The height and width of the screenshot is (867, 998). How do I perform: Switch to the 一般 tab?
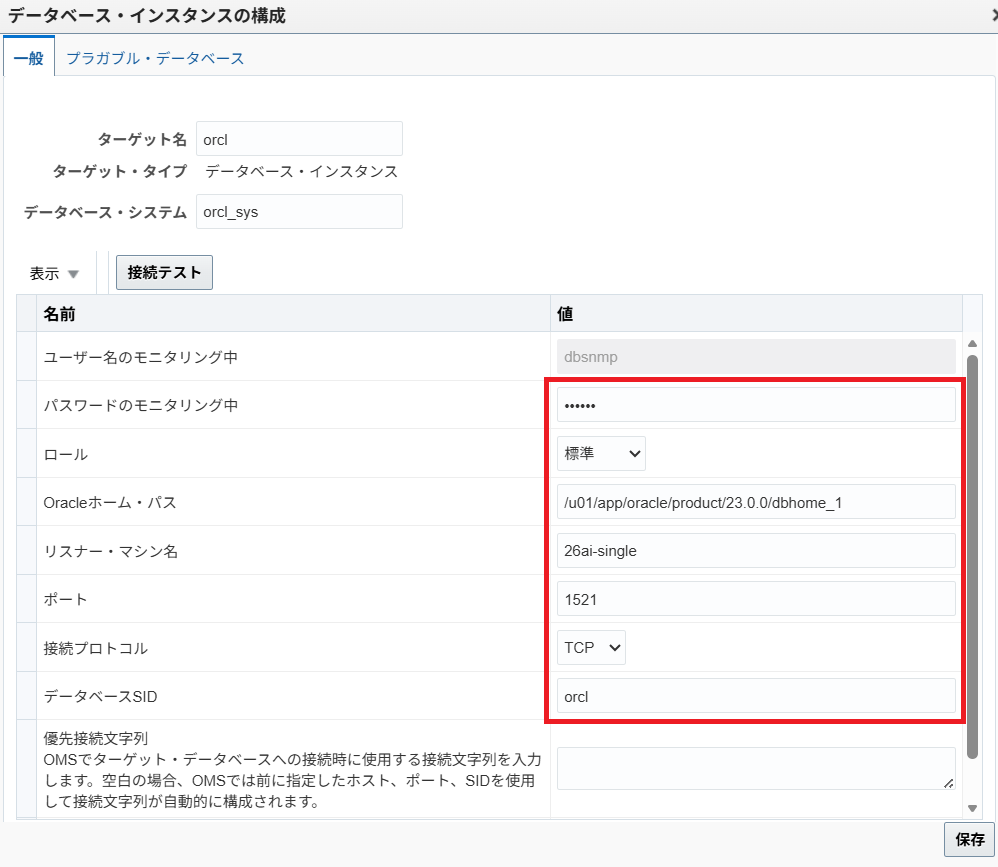tap(28, 58)
